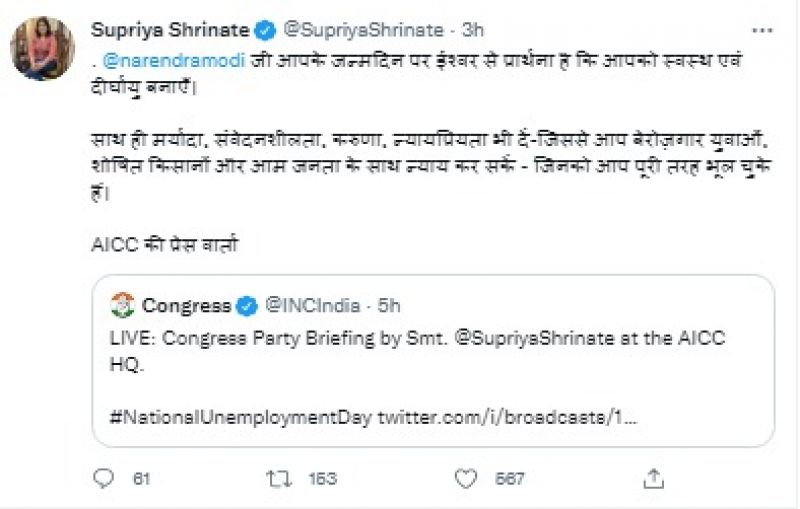Click Supriya Shrinate's profile avatar
This screenshot has width=800, height=509.
pos(42,49)
